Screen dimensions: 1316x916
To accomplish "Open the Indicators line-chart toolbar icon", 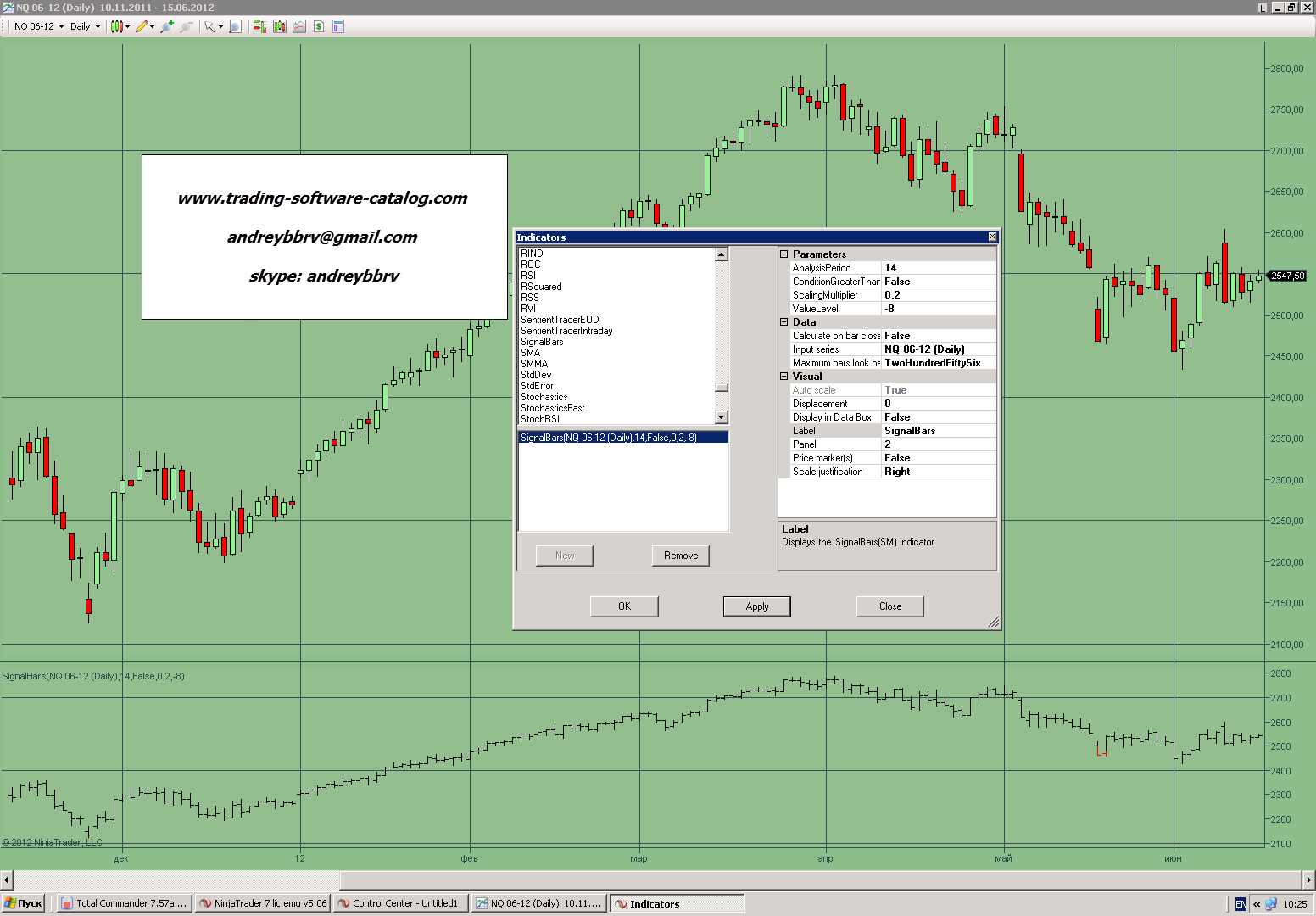I will tap(299, 26).
